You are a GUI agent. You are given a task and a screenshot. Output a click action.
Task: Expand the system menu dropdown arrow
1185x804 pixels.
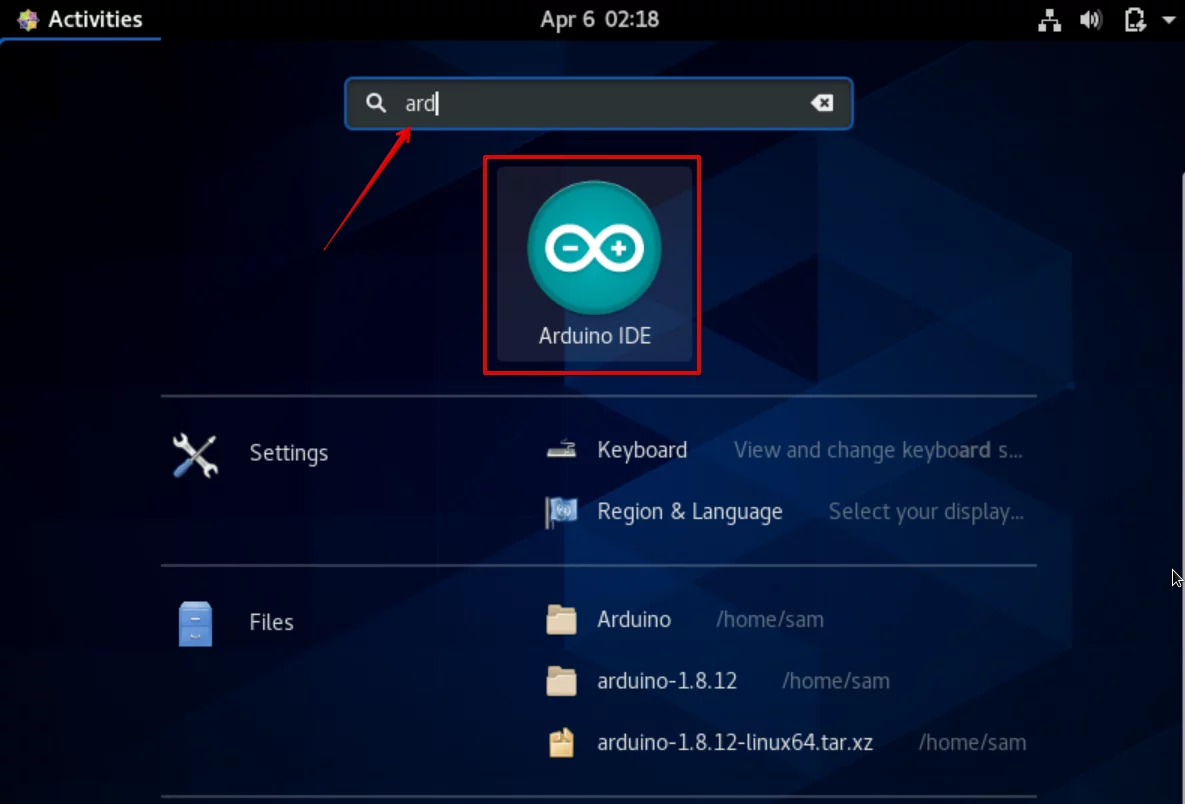click(x=1168, y=20)
